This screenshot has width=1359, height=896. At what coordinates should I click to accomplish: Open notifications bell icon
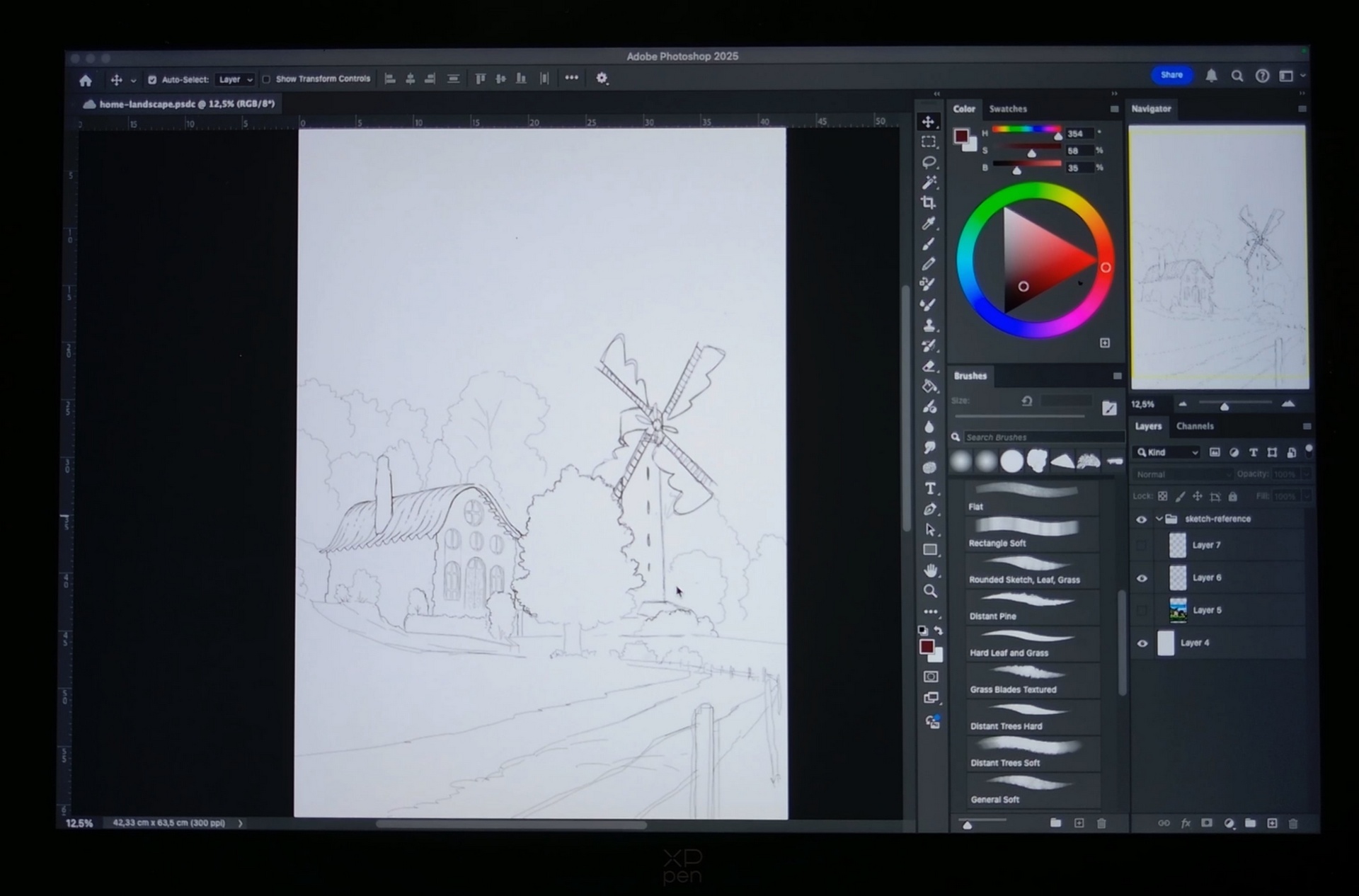1211,76
